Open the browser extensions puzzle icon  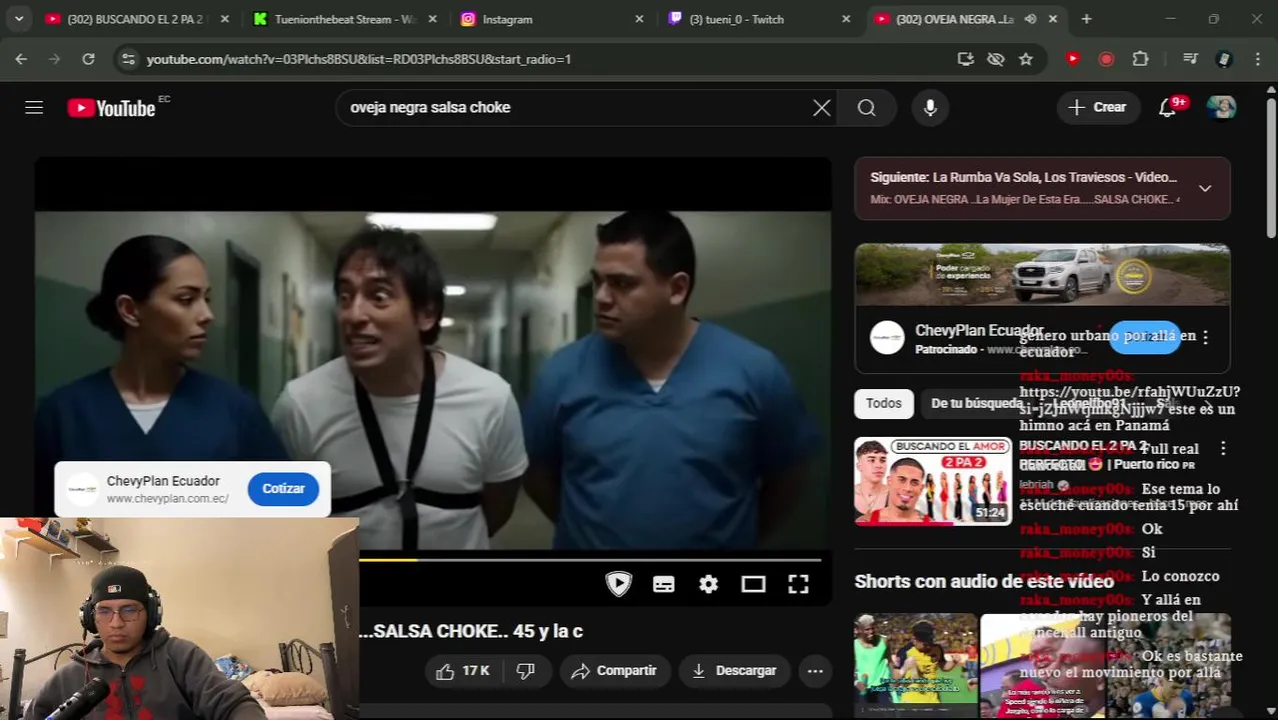[x=1140, y=59]
